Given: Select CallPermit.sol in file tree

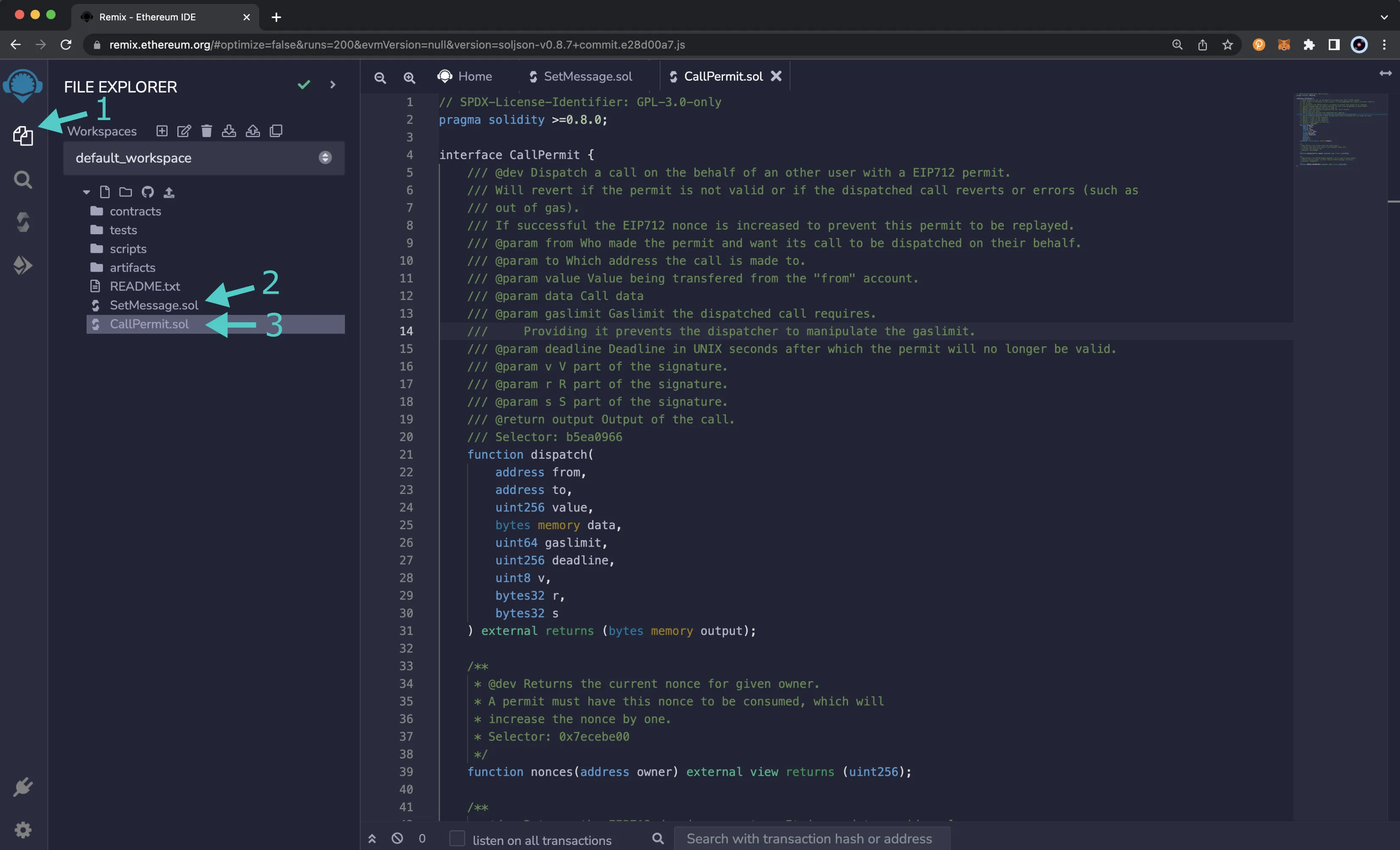Looking at the screenshot, I should [x=216, y=324].
